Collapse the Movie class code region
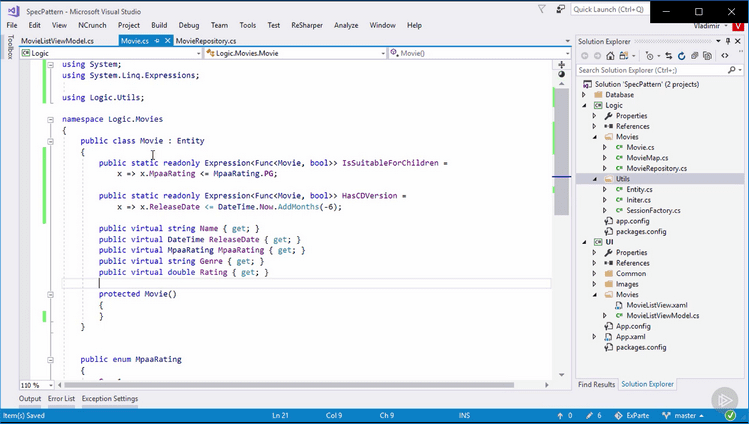 click(x=50, y=141)
